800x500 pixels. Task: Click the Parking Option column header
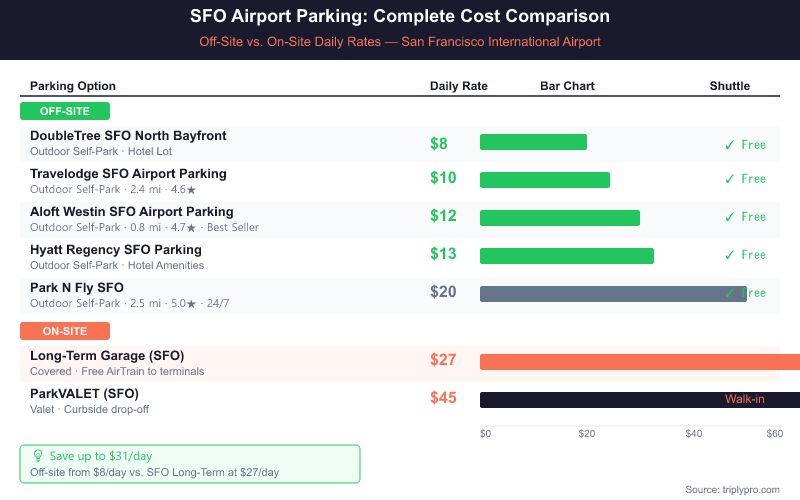tap(73, 86)
